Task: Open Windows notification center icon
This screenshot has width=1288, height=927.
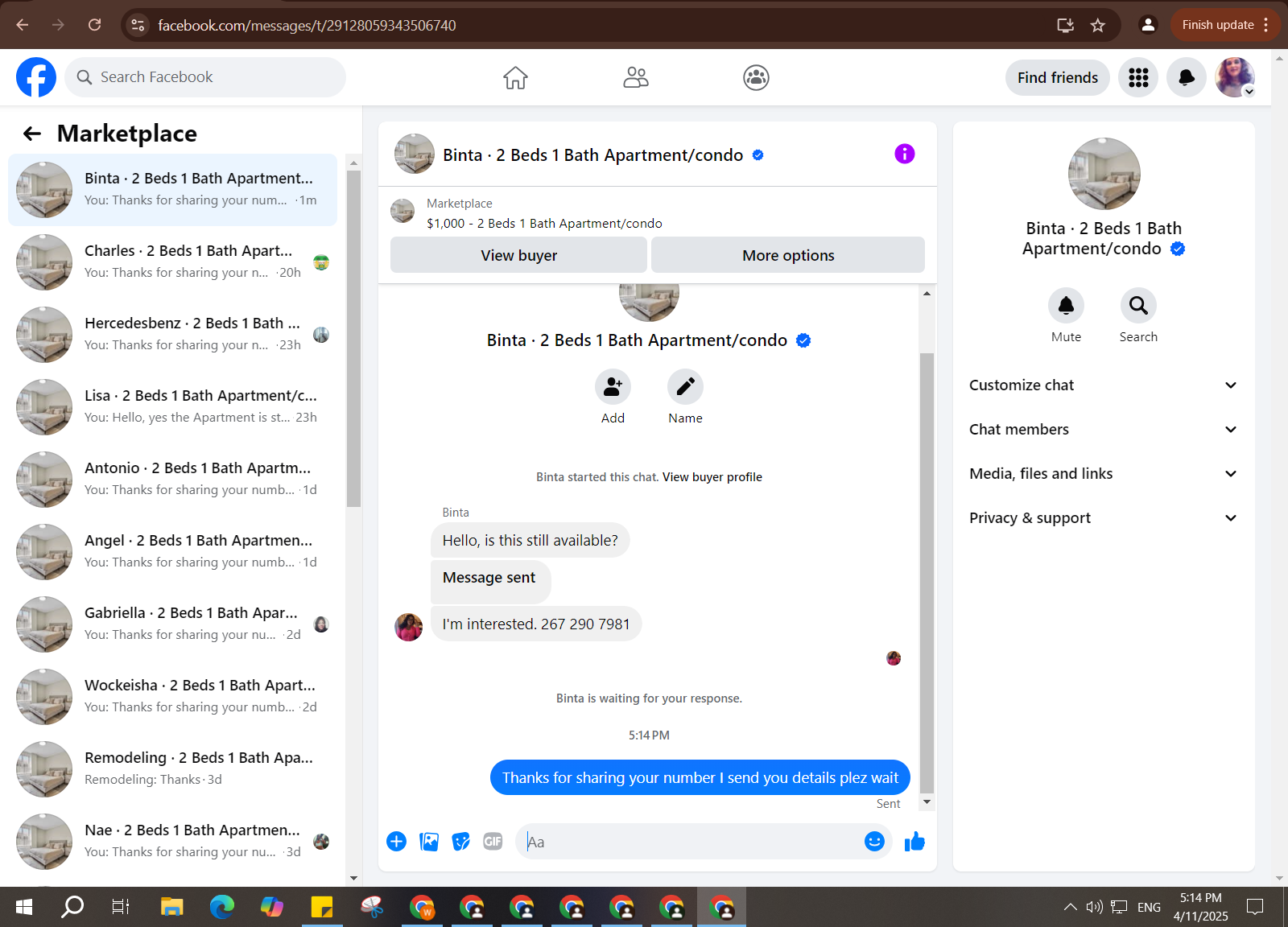Action: (1255, 907)
